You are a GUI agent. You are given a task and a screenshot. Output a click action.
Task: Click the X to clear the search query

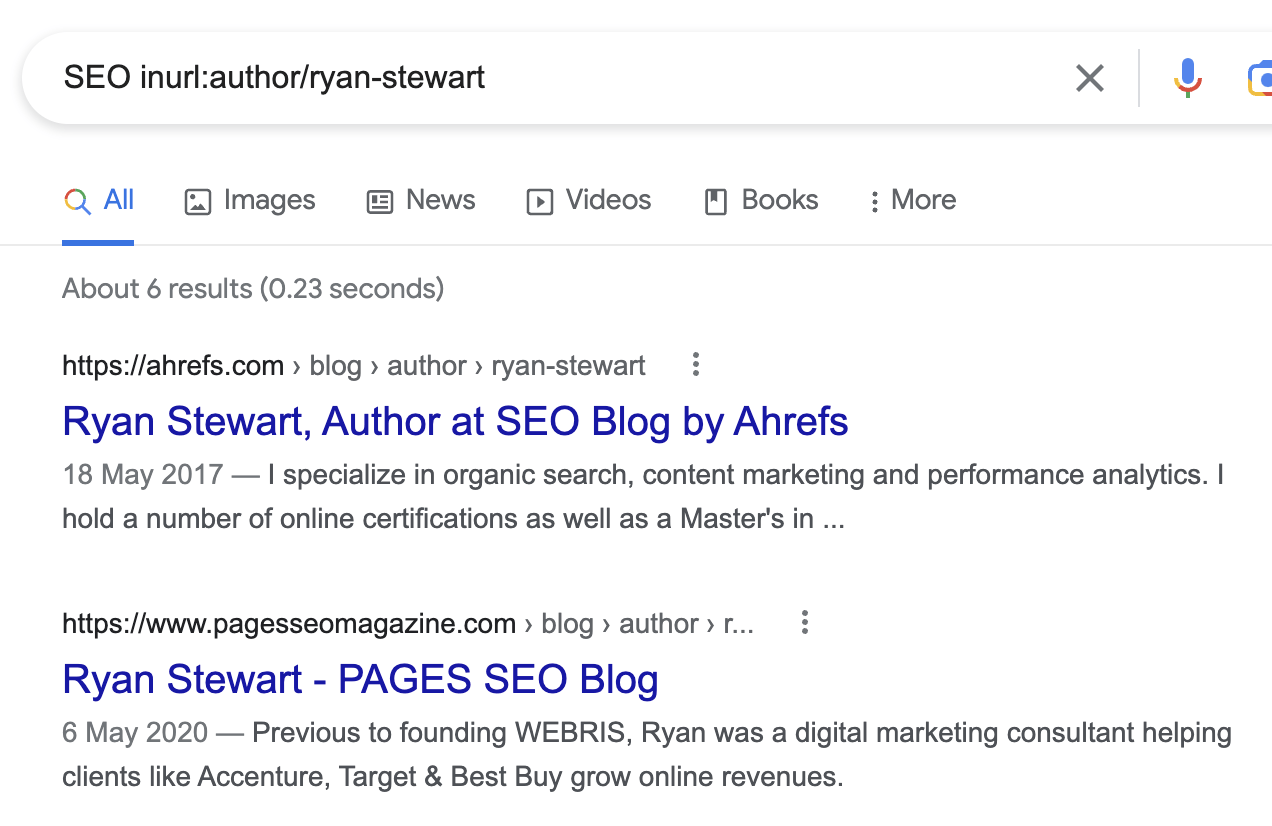[1089, 78]
